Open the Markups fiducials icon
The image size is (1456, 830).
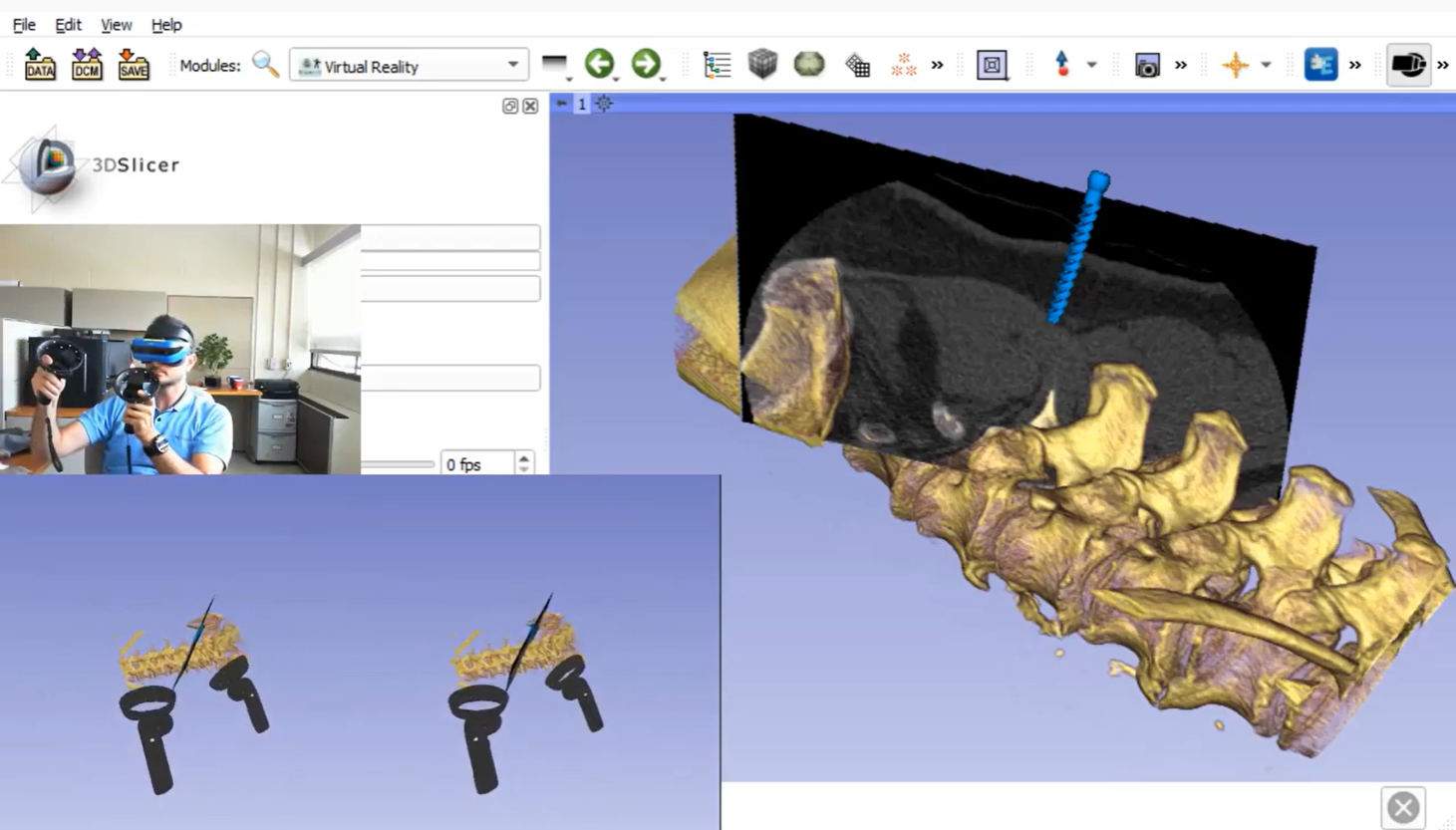point(903,65)
